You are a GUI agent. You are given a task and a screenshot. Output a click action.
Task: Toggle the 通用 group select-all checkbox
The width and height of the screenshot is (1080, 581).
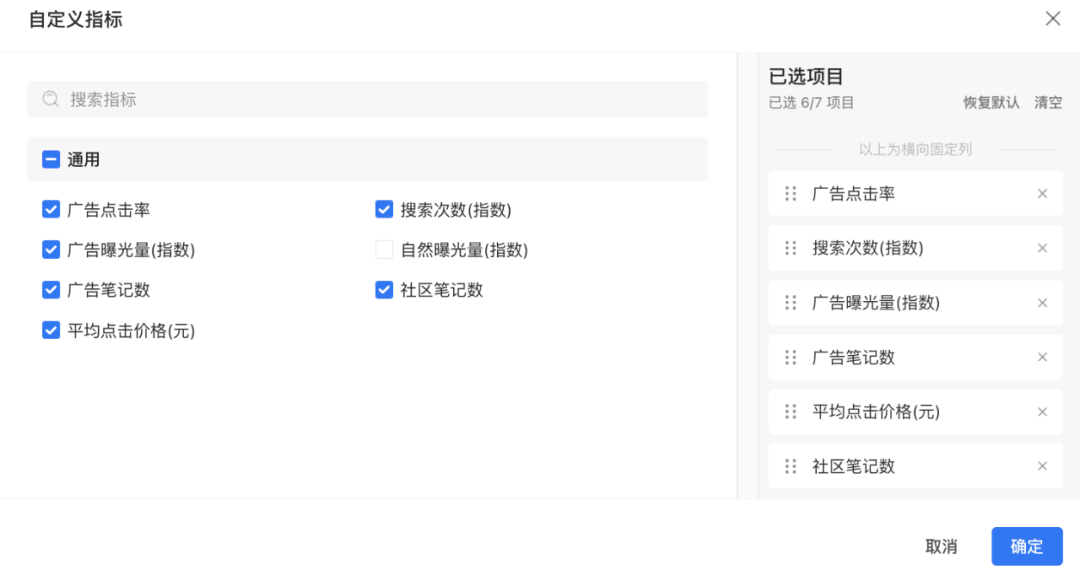(x=51, y=160)
